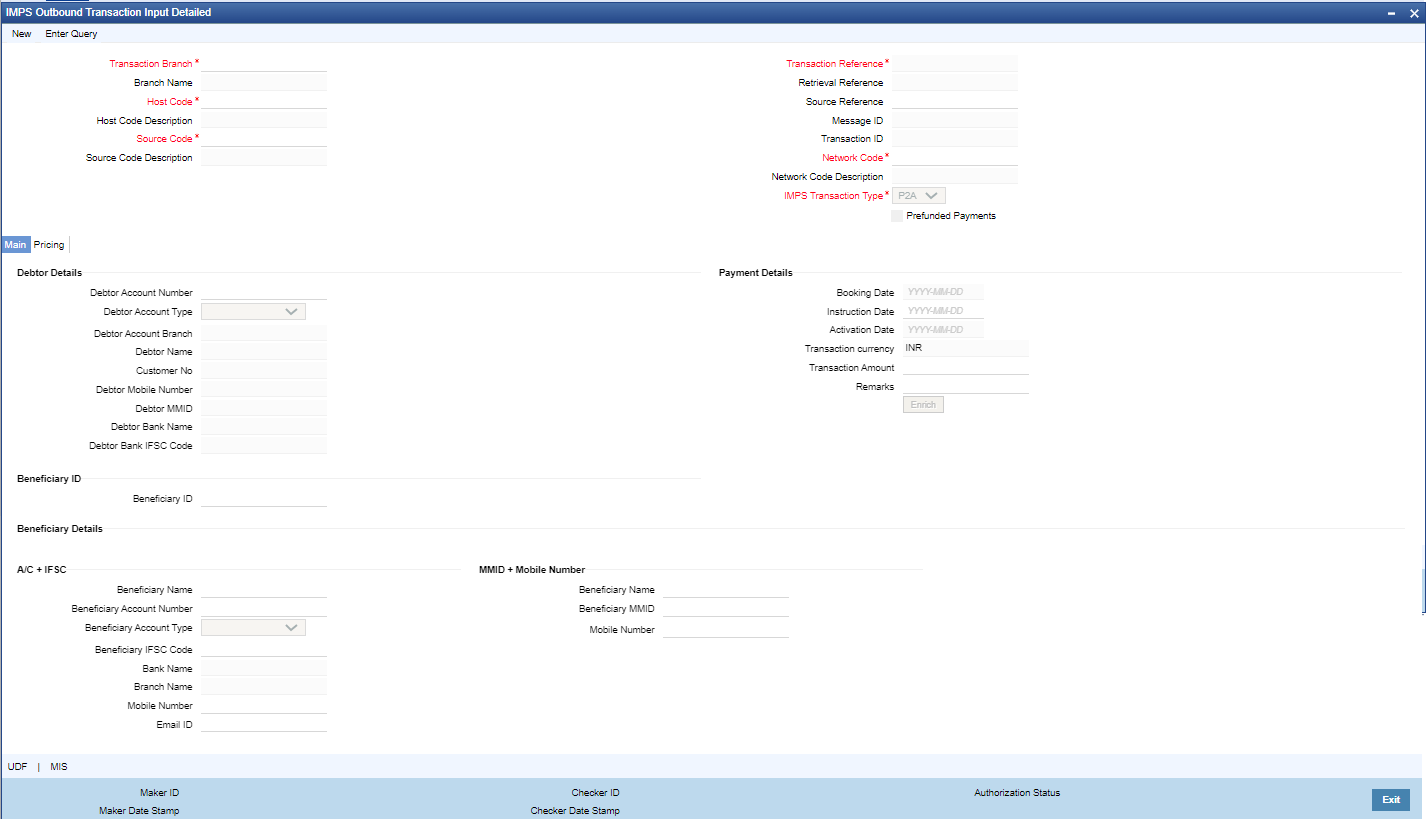Click the Checker ID label
Image resolution: width=1427 pixels, height=819 pixels.
tap(595, 793)
